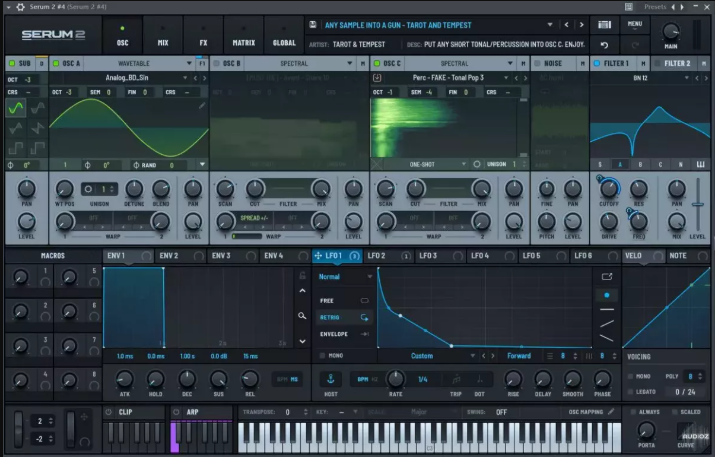Click the undo arrow icon
Viewport: 715px width, 457px height.
tap(605, 45)
